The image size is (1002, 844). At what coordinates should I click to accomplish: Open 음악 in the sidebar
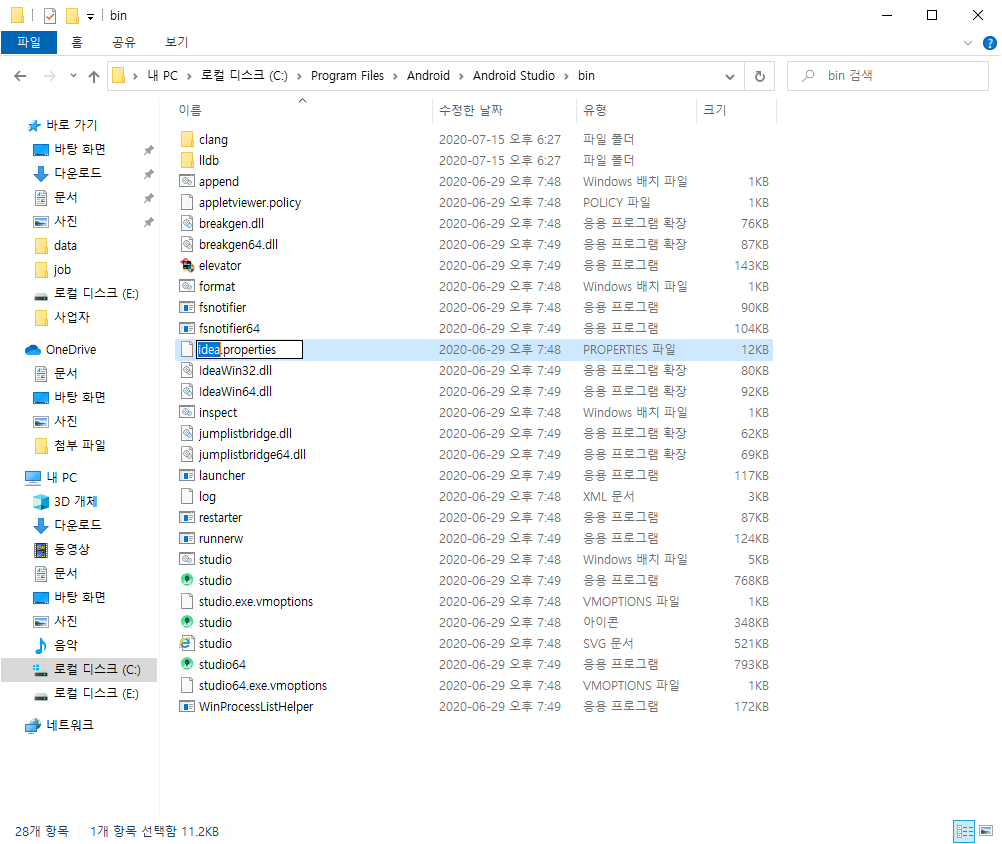65,645
